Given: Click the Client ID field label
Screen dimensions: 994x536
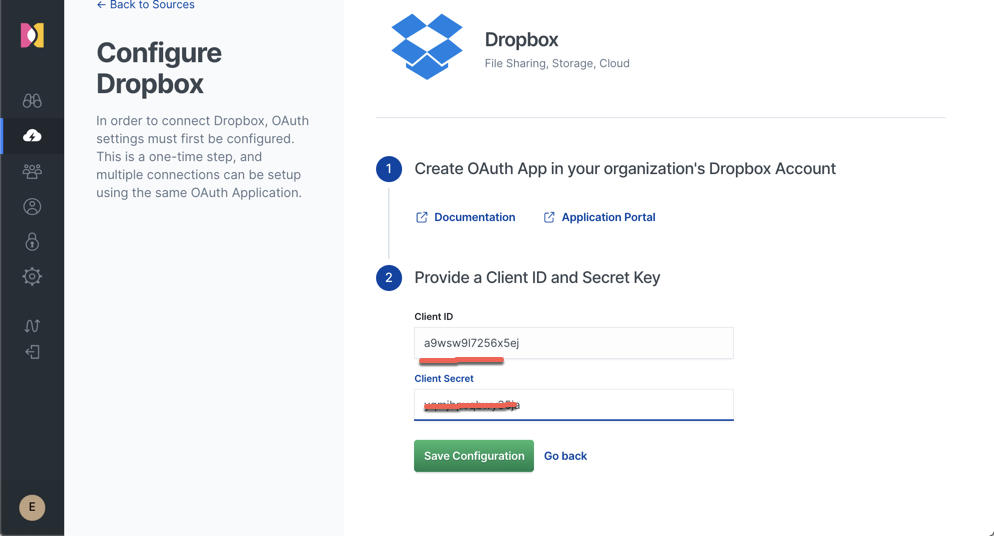Looking at the screenshot, I should tap(434, 317).
